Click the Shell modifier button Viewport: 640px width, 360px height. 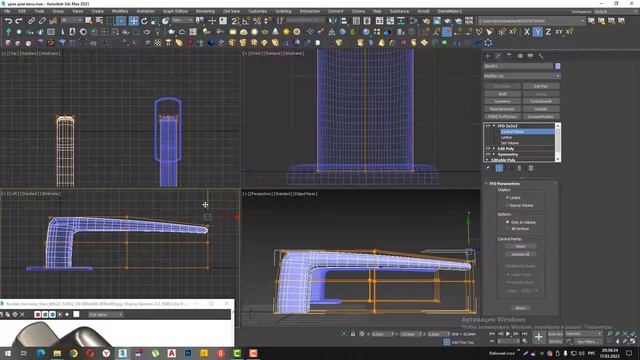(502, 94)
